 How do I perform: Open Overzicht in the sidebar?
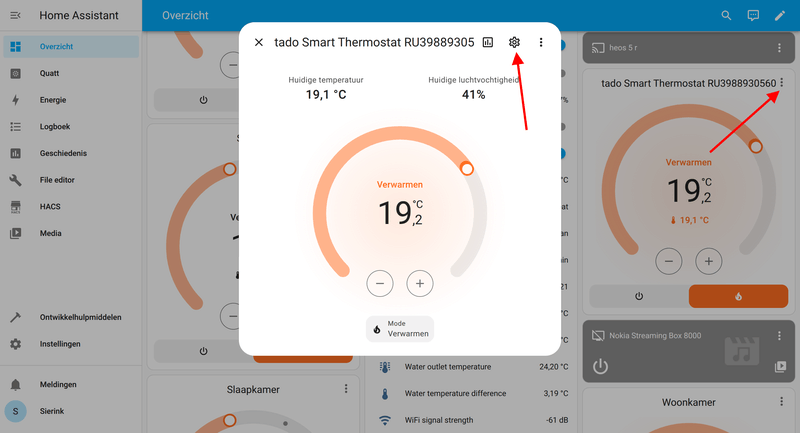pos(71,46)
